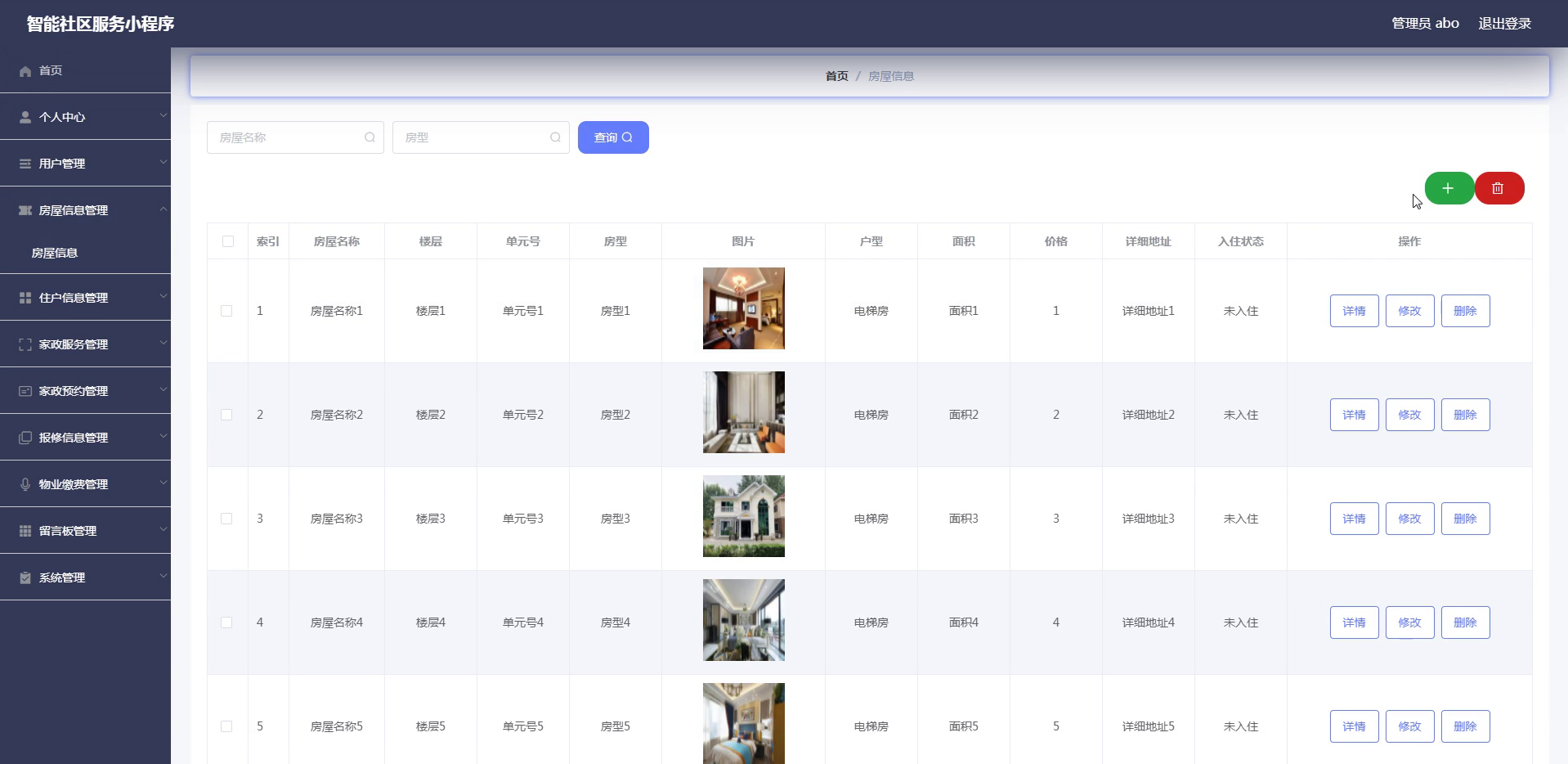
Task: Click 详情 for row 房屋名称1
Action: [1354, 311]
